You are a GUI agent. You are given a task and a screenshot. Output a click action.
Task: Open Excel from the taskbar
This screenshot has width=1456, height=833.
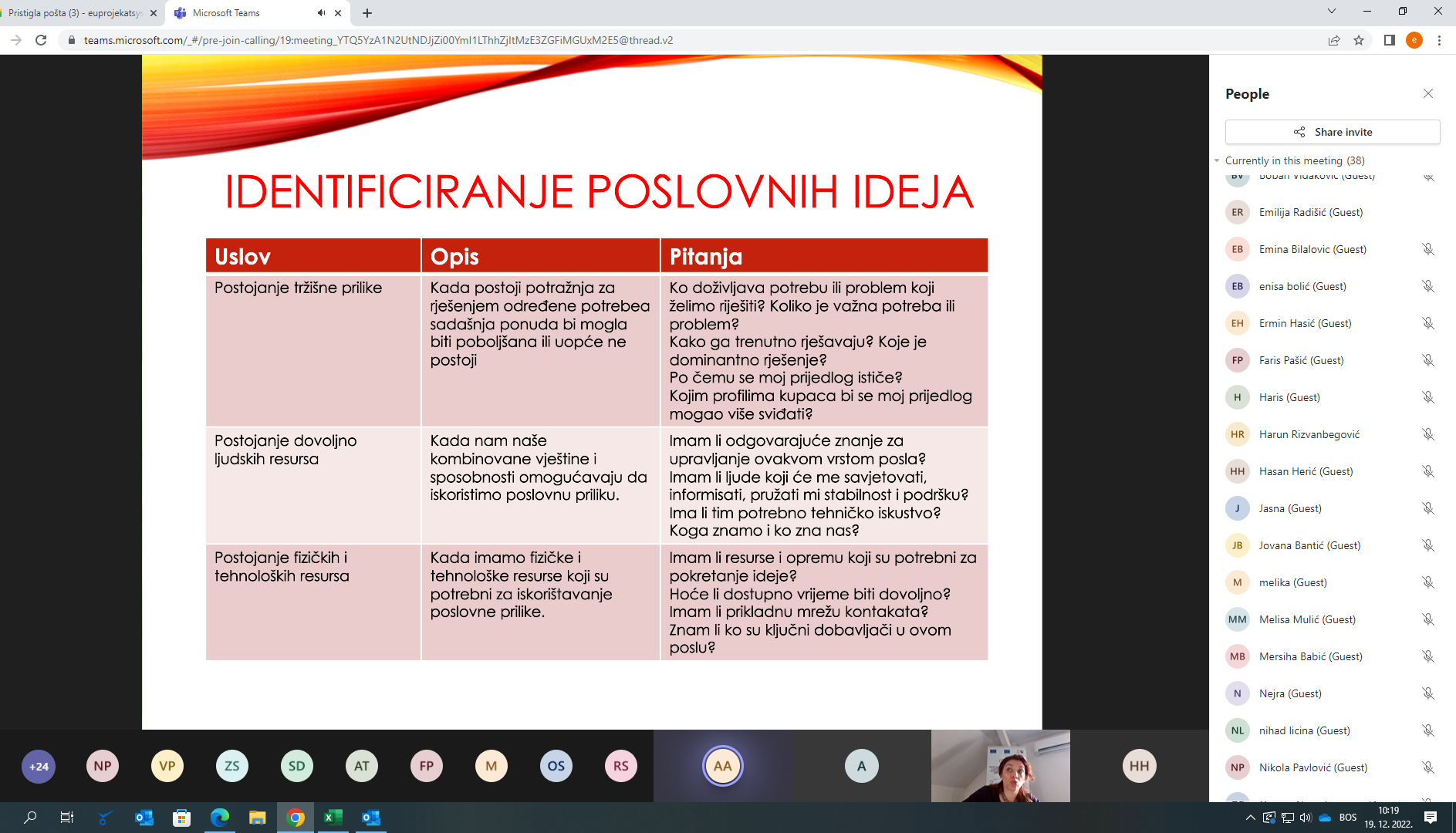click(x=333, y=818)
